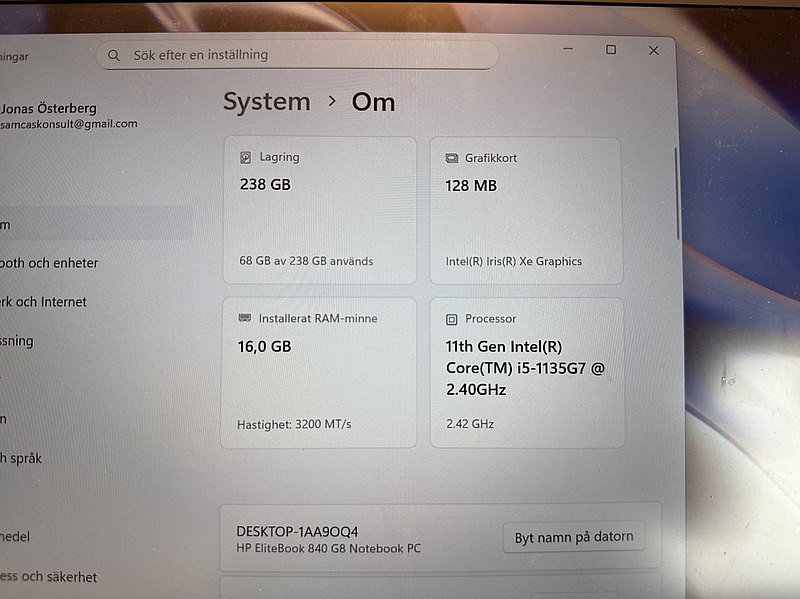The height and width of the screenshot is (599, 800).
Task: Select 'Nätverk och Internet' in the sidebar
Action: (x=44, y=302)
